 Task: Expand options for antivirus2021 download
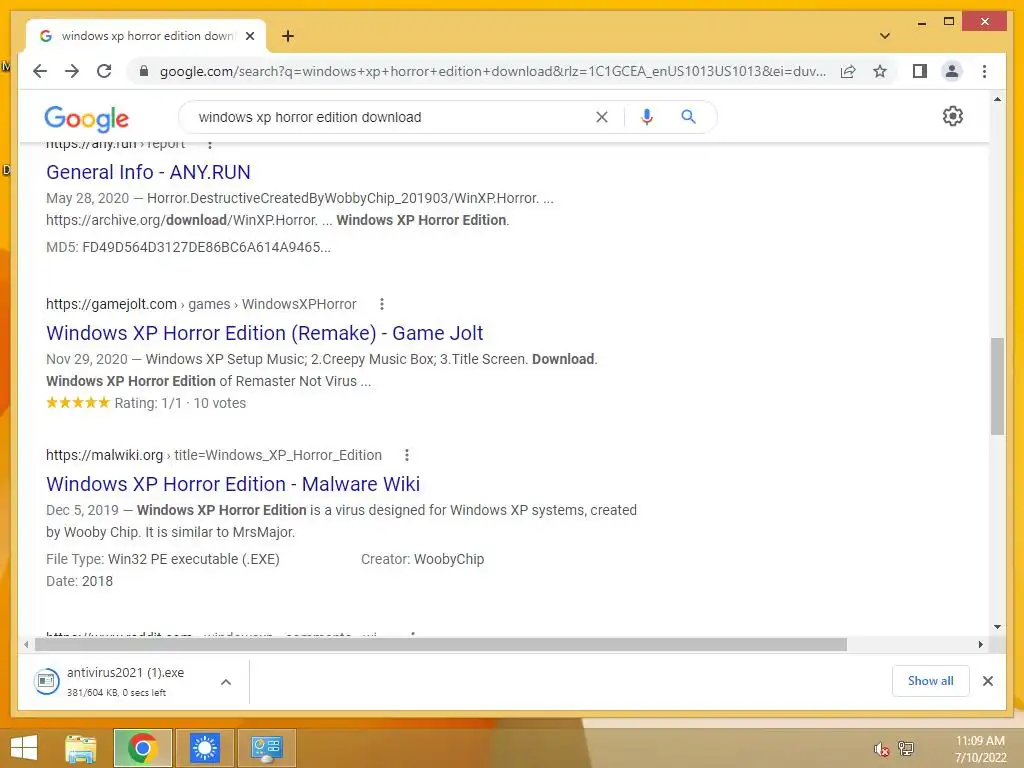coord(226,682)
